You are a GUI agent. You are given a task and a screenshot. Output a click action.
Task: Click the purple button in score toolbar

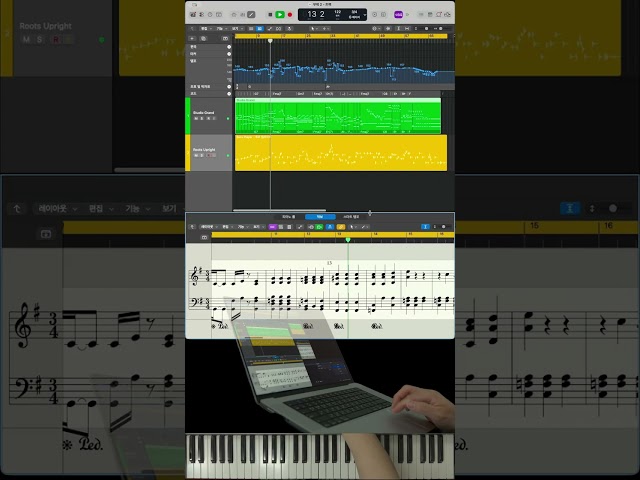coord(272,227)
